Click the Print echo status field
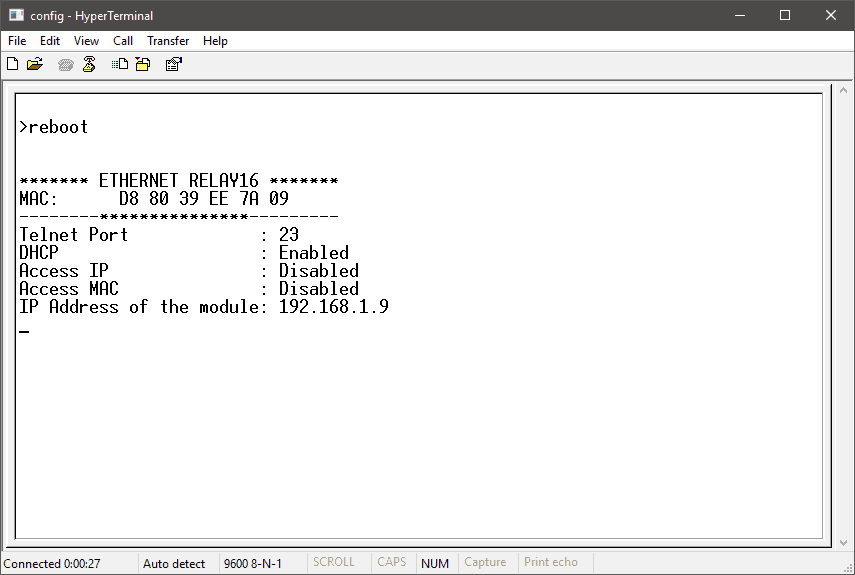This screenshot has width=855, height=575. 551,563
